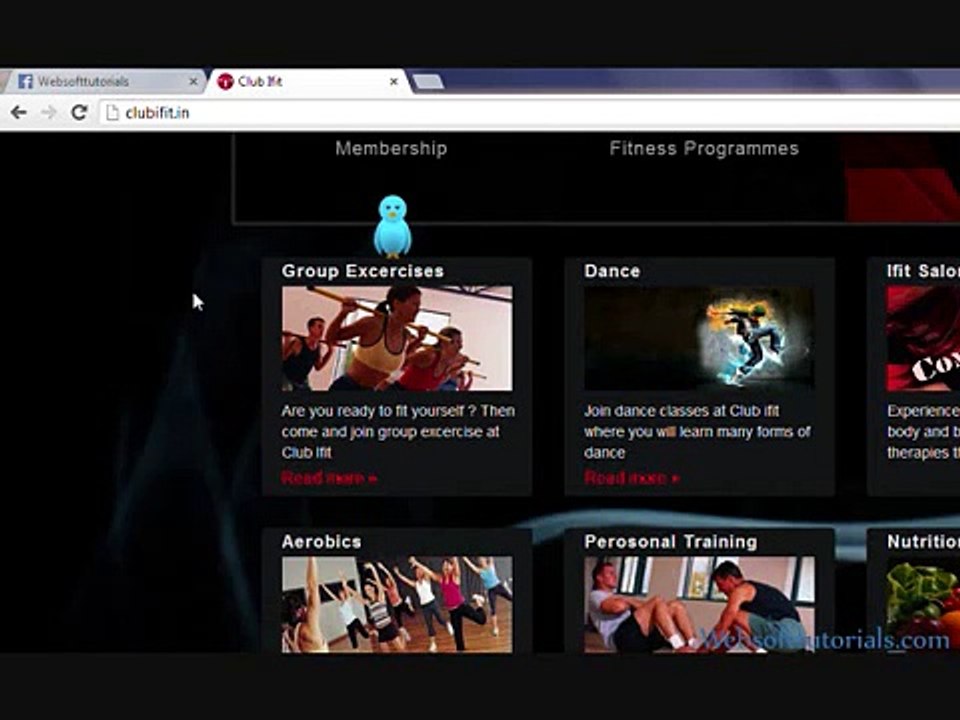The height and width of the screenshot is (720, 960).
Task: Click the Group Excercises heading
Action: pos(362,271)
